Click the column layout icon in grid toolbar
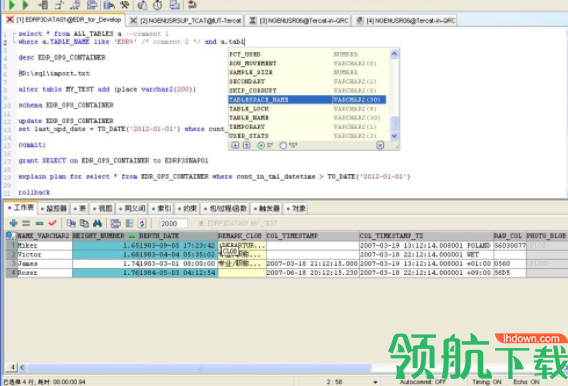Image resolution: width=568 pixels, height=386 pixels. tap(129, 223)
